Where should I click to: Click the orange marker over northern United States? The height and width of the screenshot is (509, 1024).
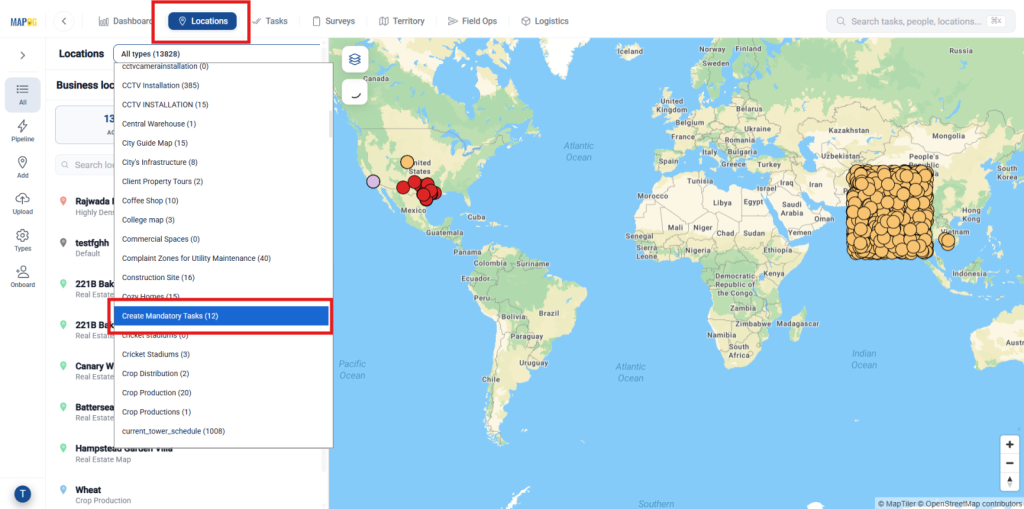coord(407,161)
